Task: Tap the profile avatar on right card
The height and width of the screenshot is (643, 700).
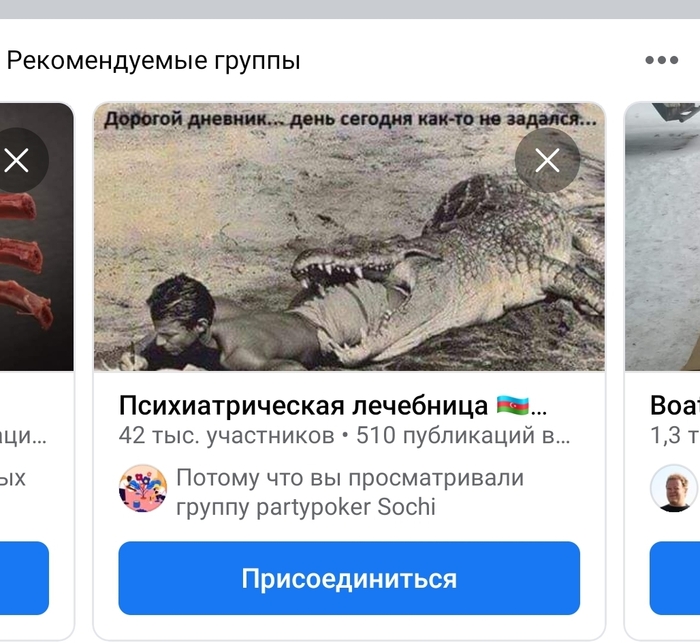Action: (674, 488)
